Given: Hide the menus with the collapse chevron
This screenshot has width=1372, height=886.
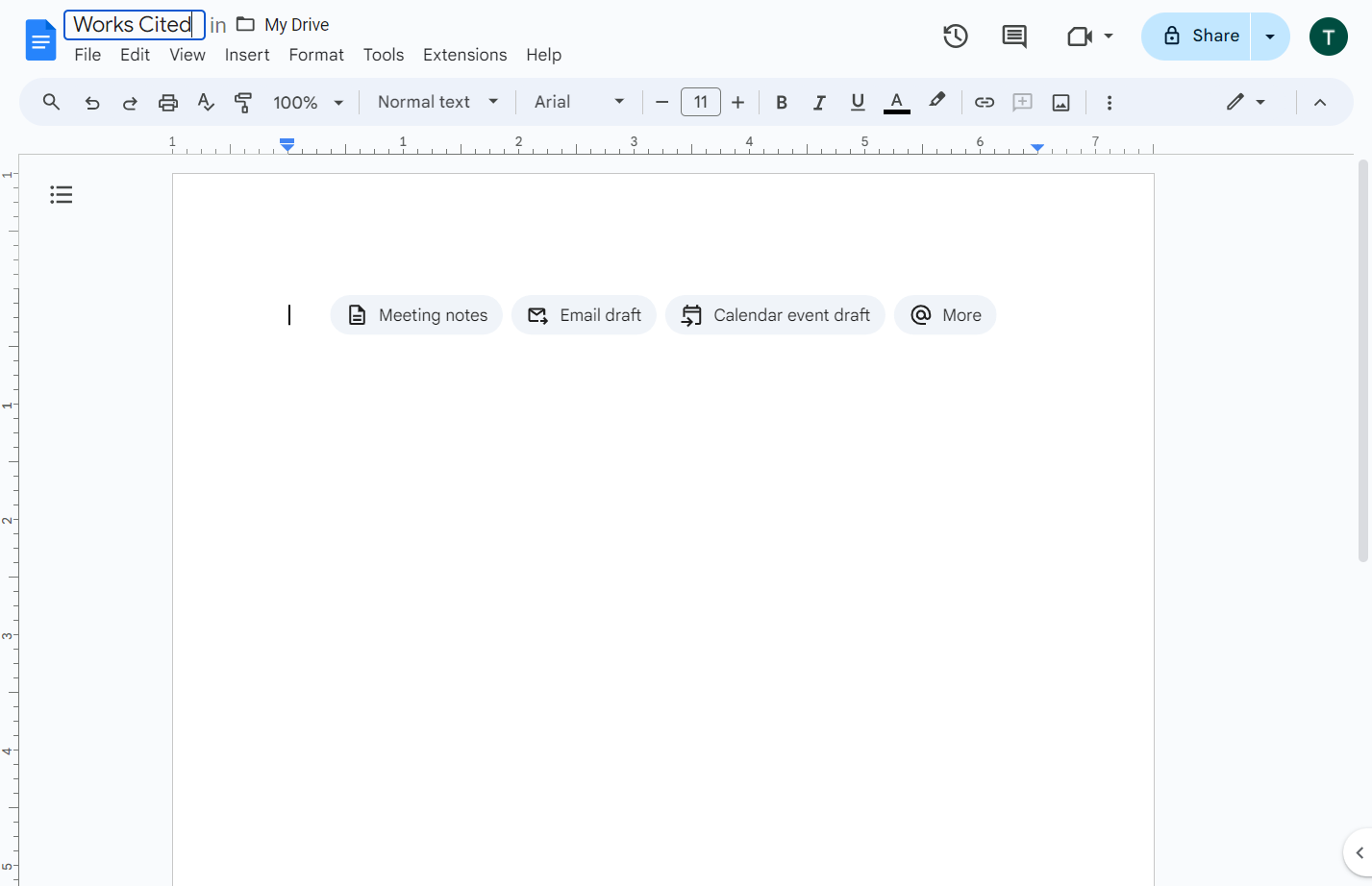Looking at the screenshot, I should point(1320,102).
